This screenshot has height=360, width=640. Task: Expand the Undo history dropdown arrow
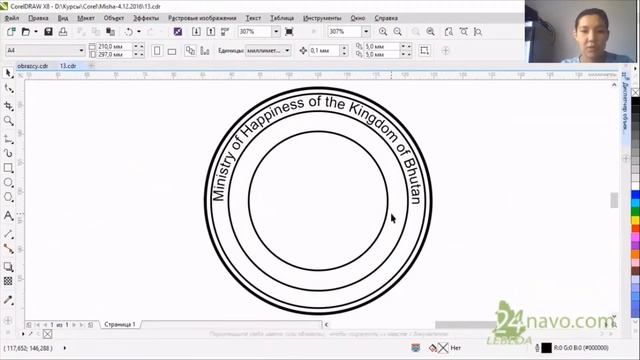[x=139, y=31]
